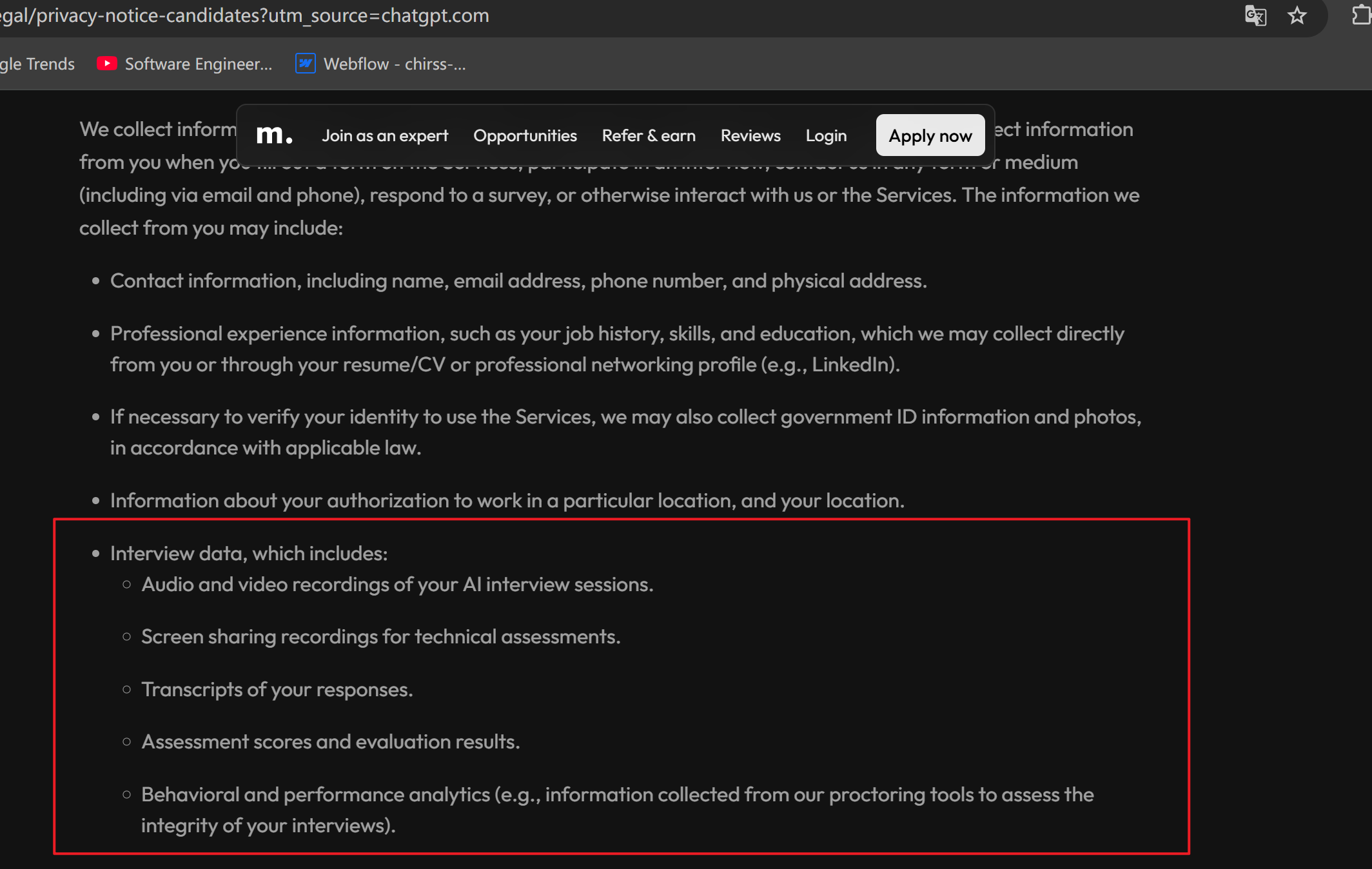Viewport: 1372px width, 869px height.
Task: Click the 'Apply now' button
Action: coord(930,135)
